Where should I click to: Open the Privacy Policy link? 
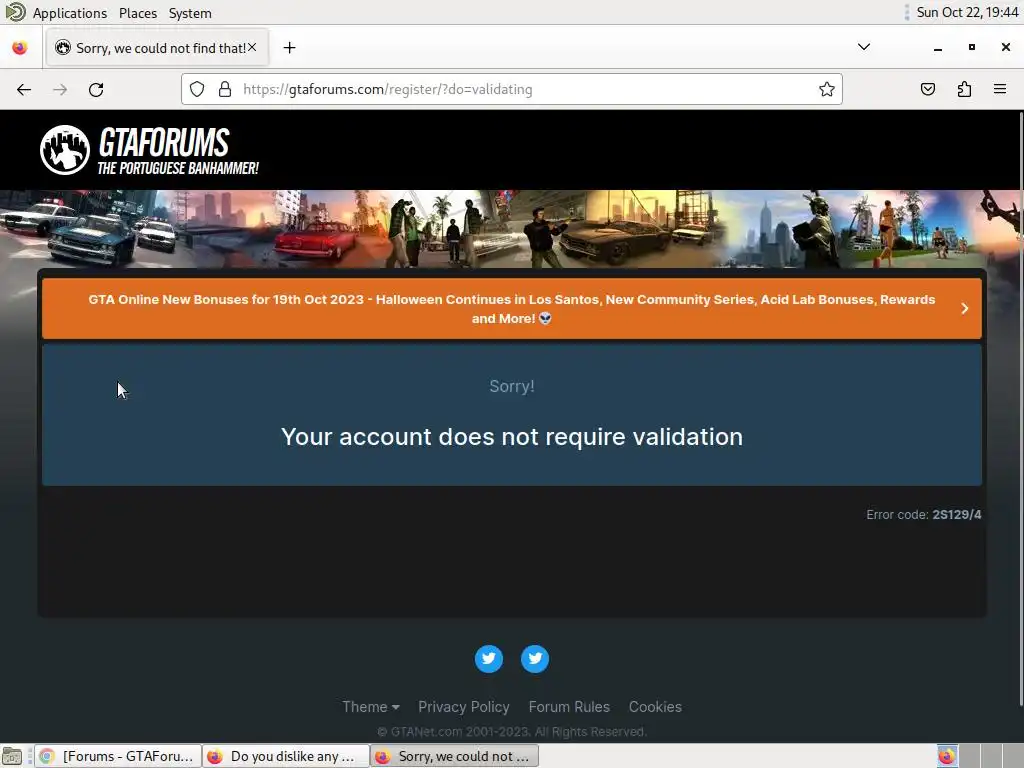(x=464, y=707)
